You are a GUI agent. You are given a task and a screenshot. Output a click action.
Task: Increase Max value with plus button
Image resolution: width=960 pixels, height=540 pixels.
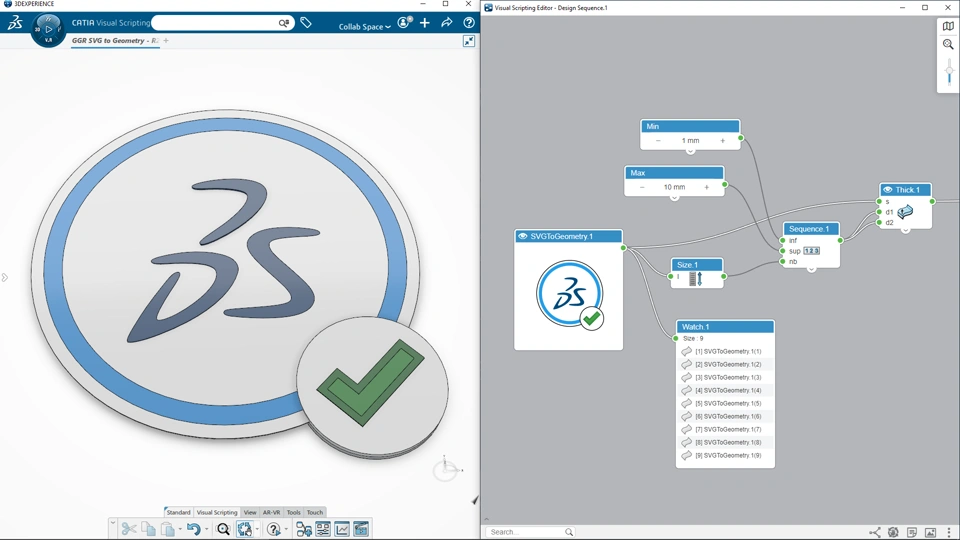707,187
